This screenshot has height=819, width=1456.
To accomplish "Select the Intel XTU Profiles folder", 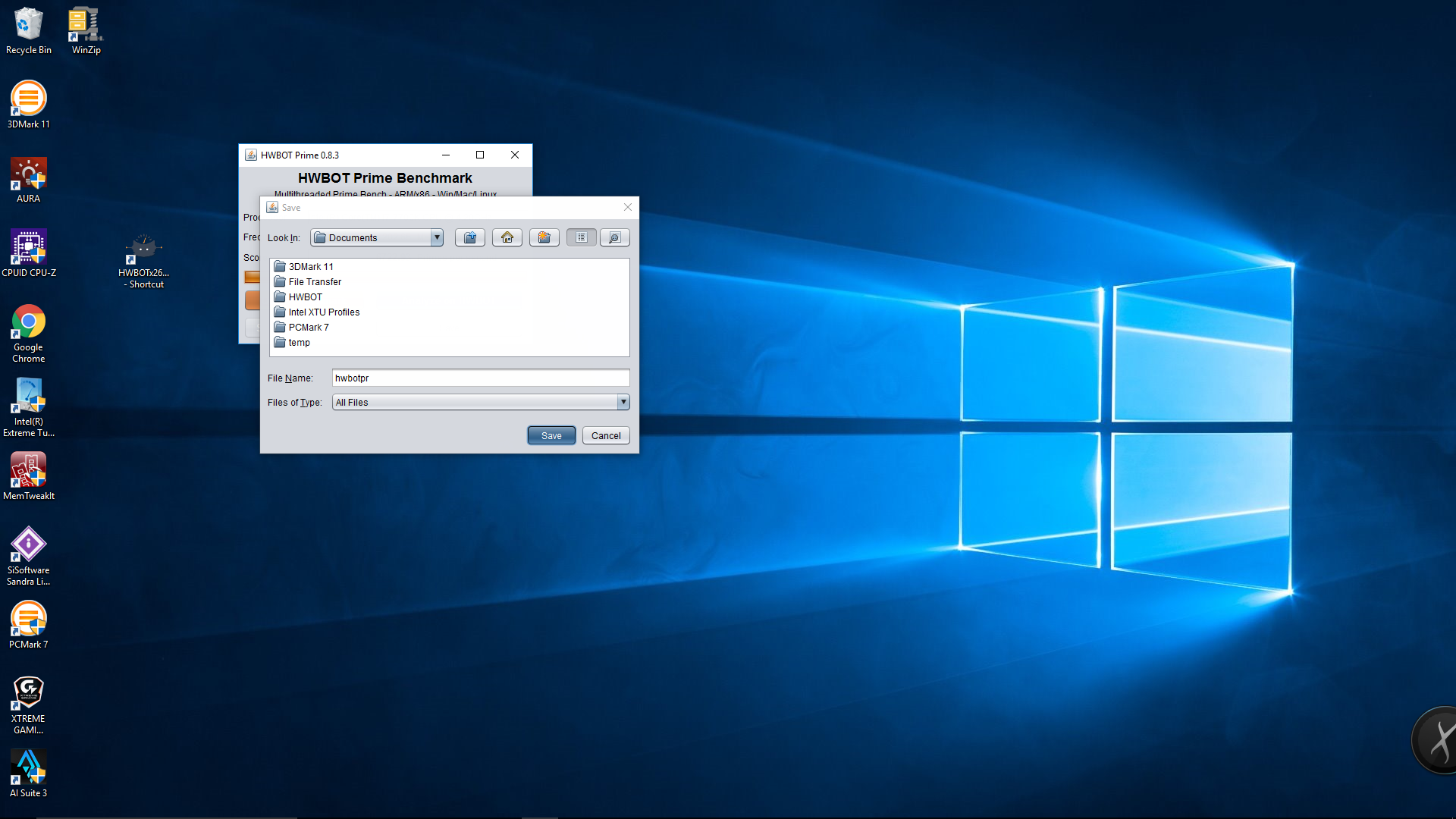I will [x=317, y=312].
